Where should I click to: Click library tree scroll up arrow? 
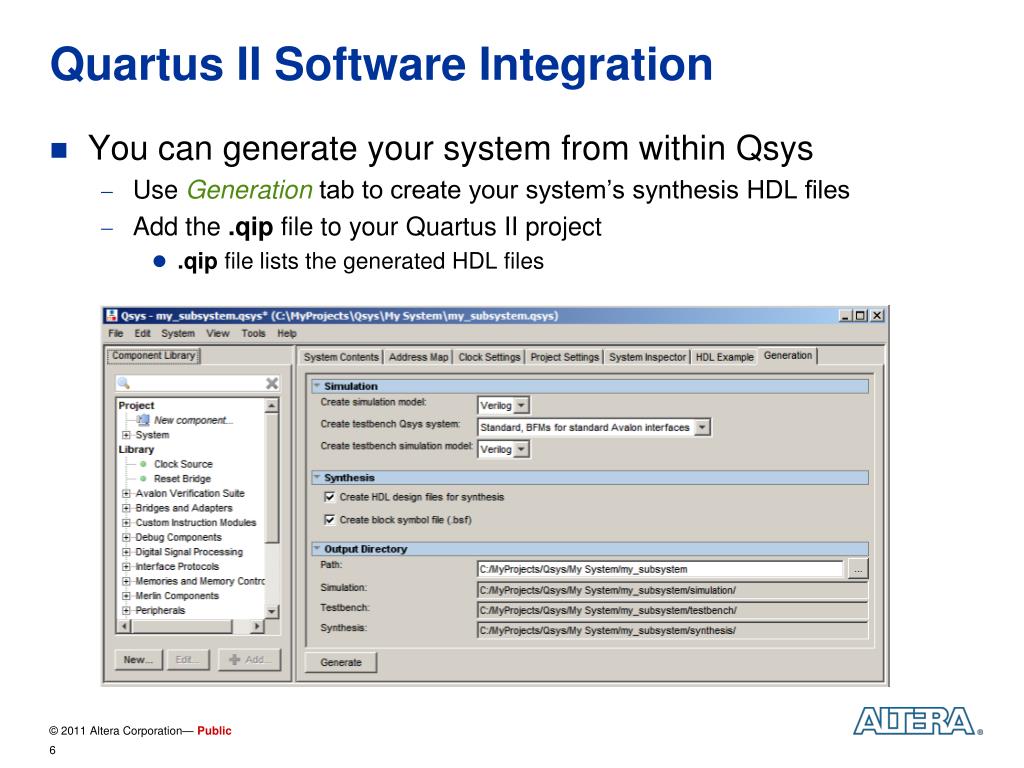272,406
